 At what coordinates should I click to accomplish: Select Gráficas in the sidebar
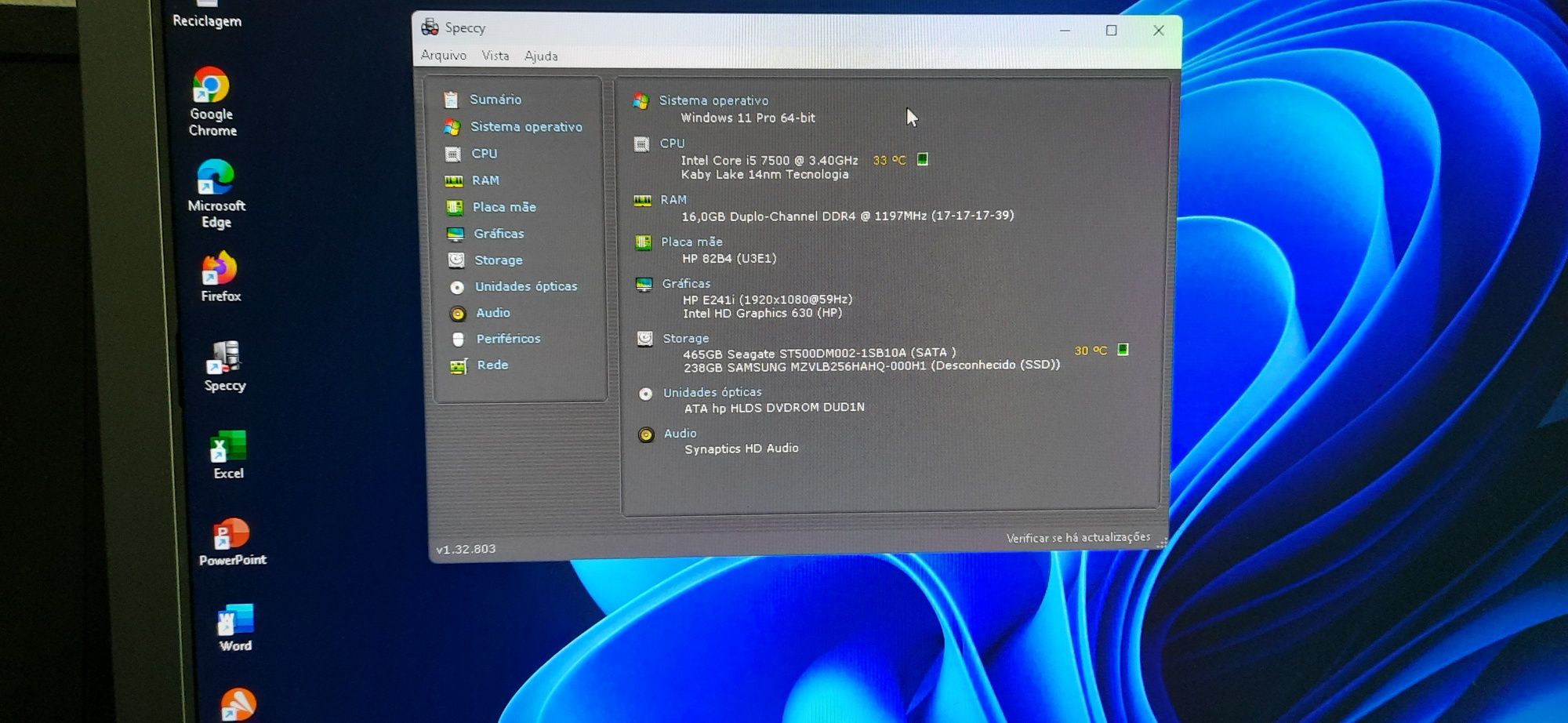coord(499,234)
